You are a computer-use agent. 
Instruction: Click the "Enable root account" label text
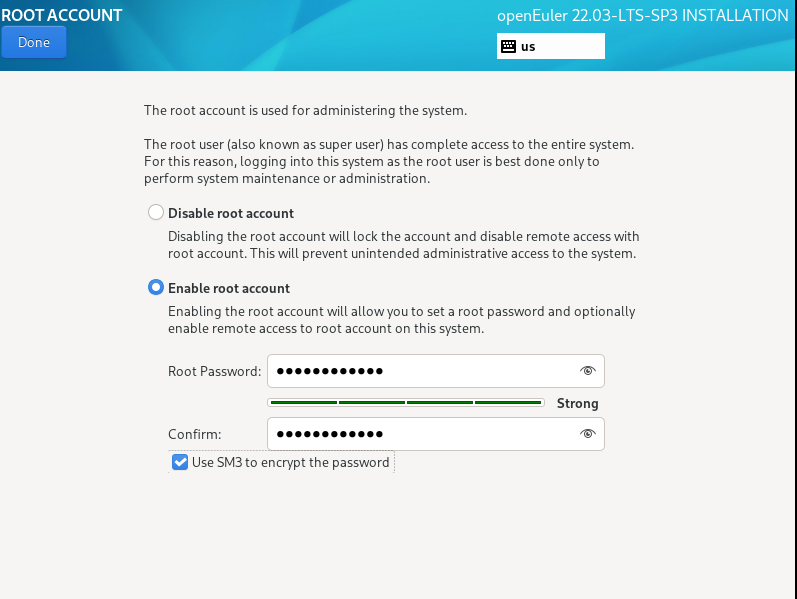coord(229,288)
